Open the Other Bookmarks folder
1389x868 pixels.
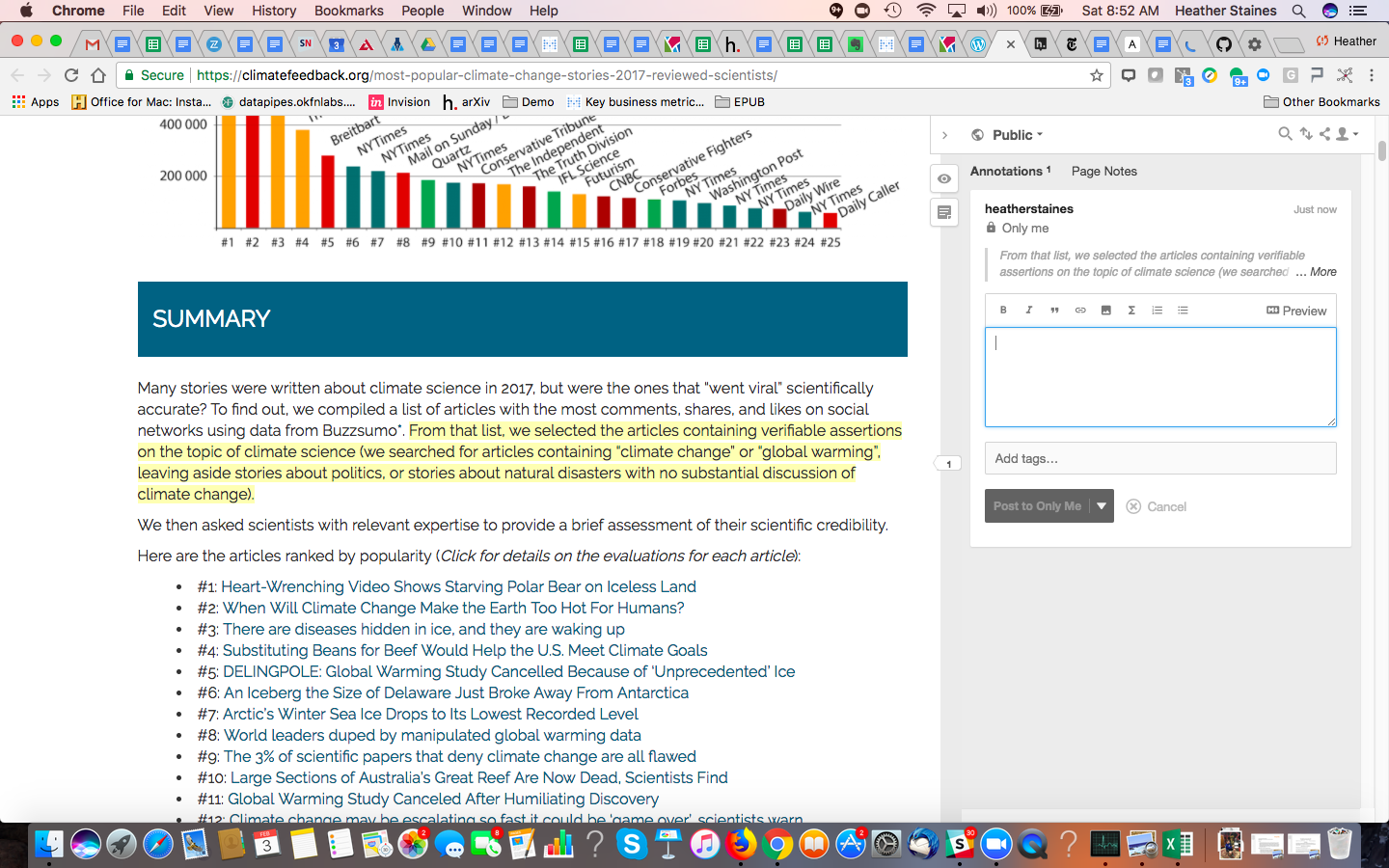tap(1321, 101)
